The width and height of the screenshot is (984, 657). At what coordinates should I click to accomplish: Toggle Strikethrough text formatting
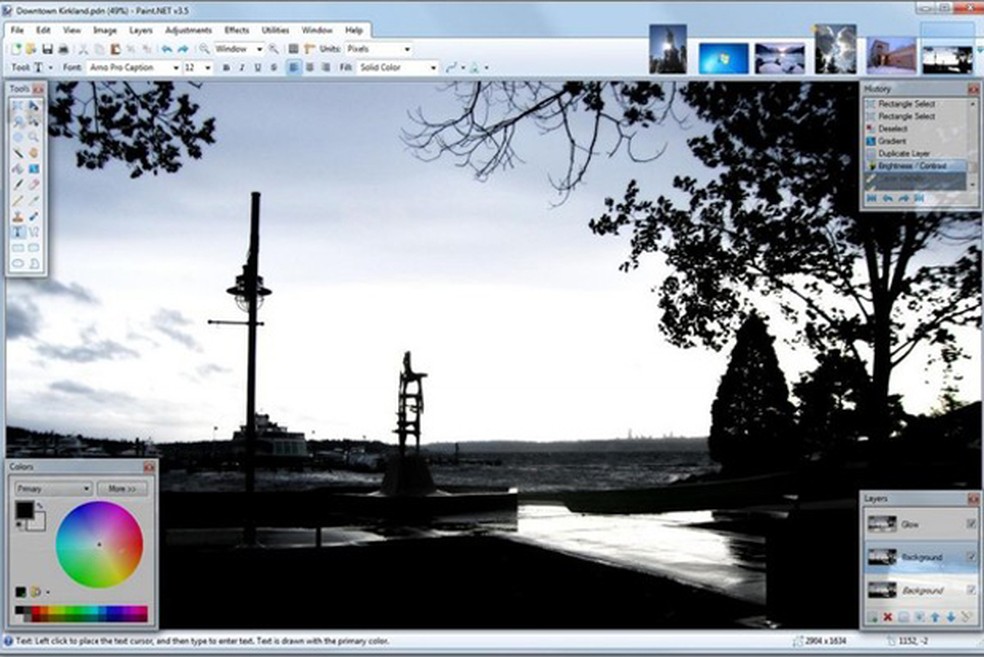(274, 68)
